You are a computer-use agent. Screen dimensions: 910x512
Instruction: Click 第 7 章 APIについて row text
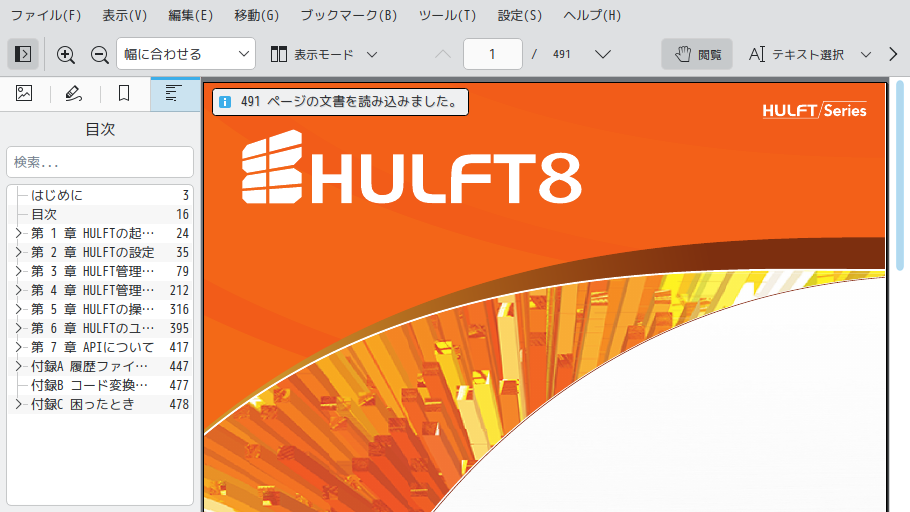[x=92, y=347]
